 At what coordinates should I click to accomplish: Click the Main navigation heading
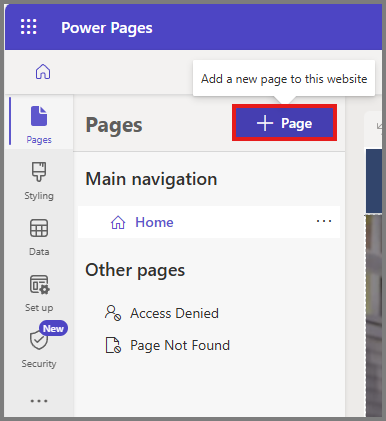pos(151,179)
